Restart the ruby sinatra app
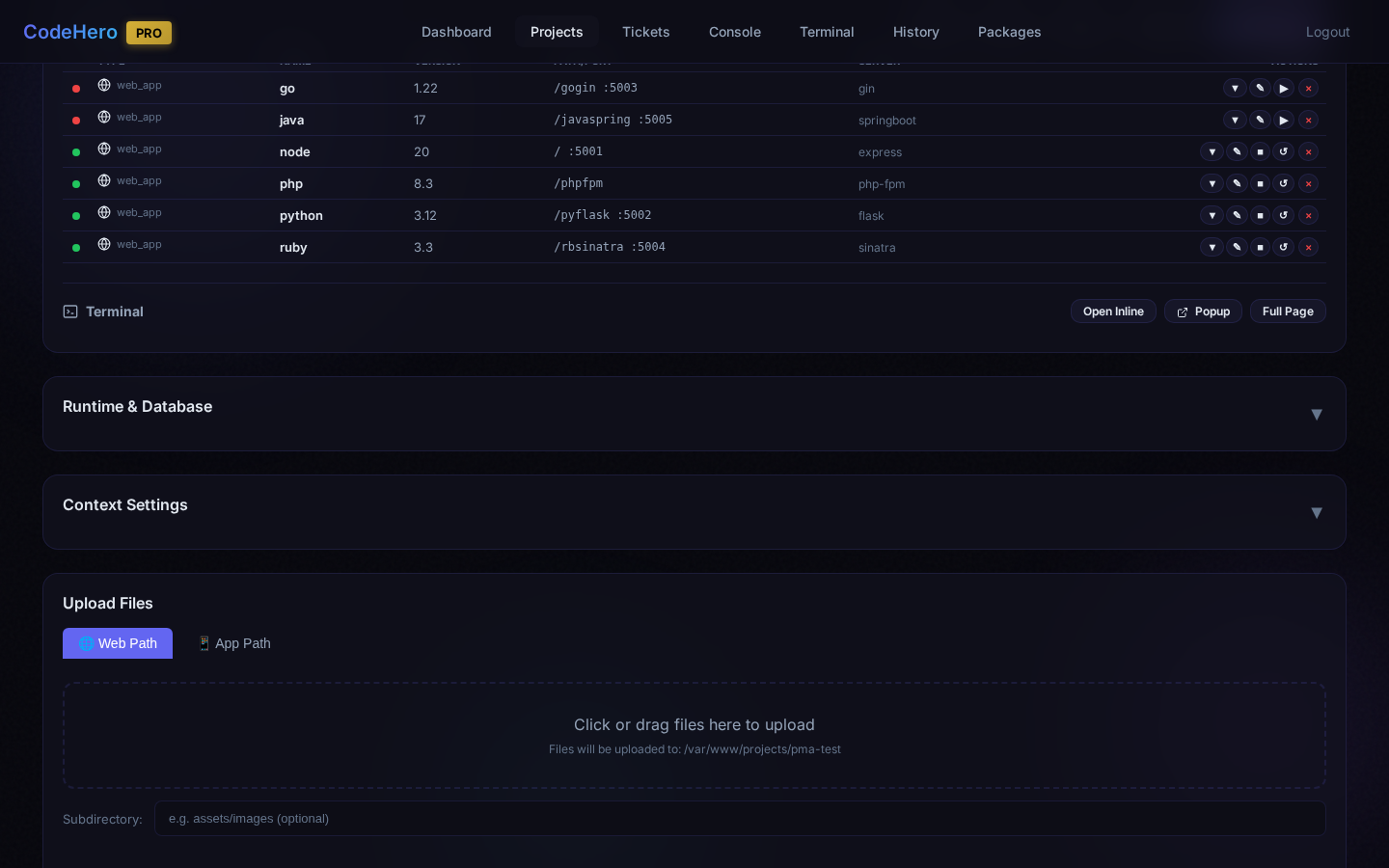1389x868 pixels. click(x=1283, y=248)
